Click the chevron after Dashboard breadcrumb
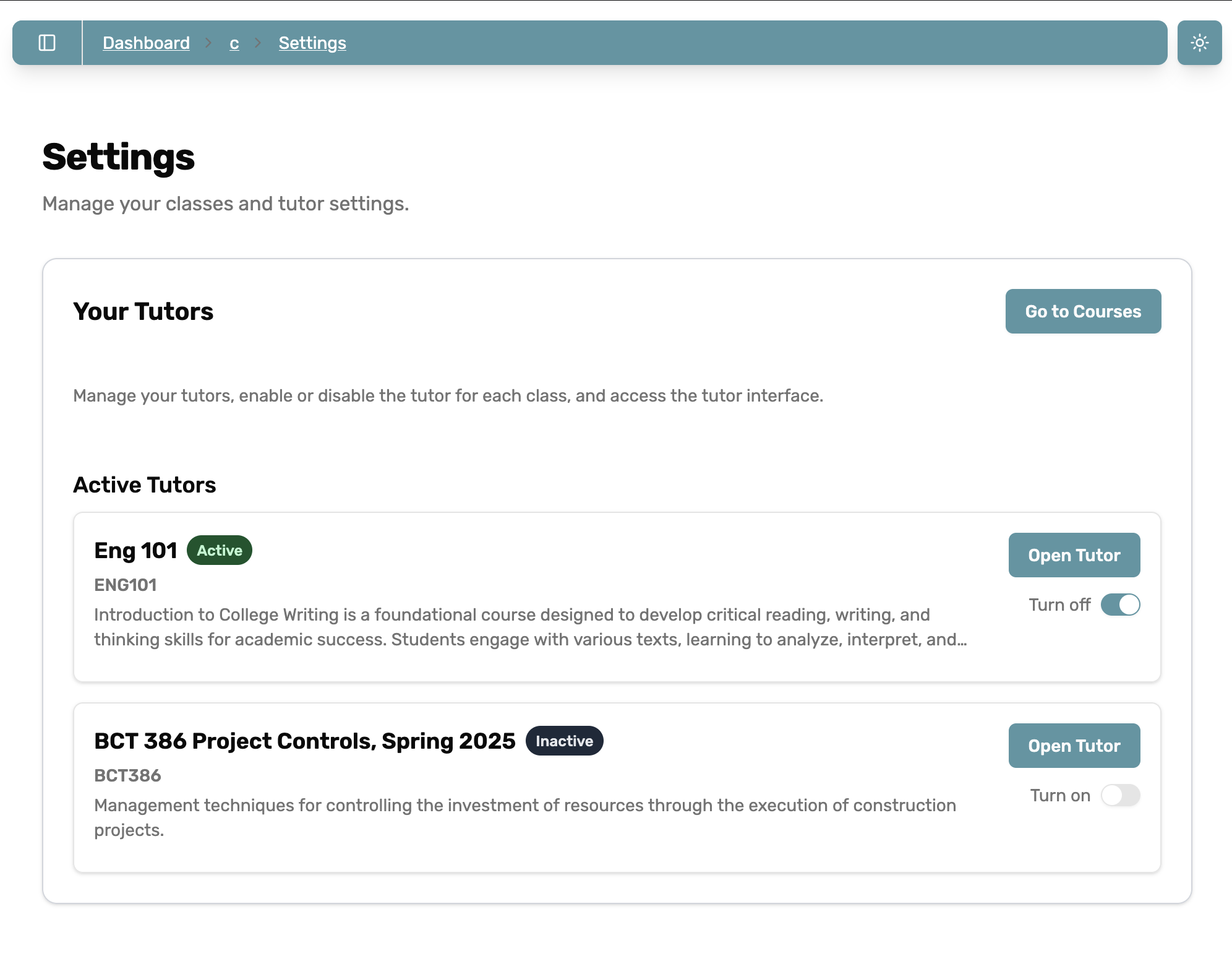The image size is (1232, 969). coord(208,43)
